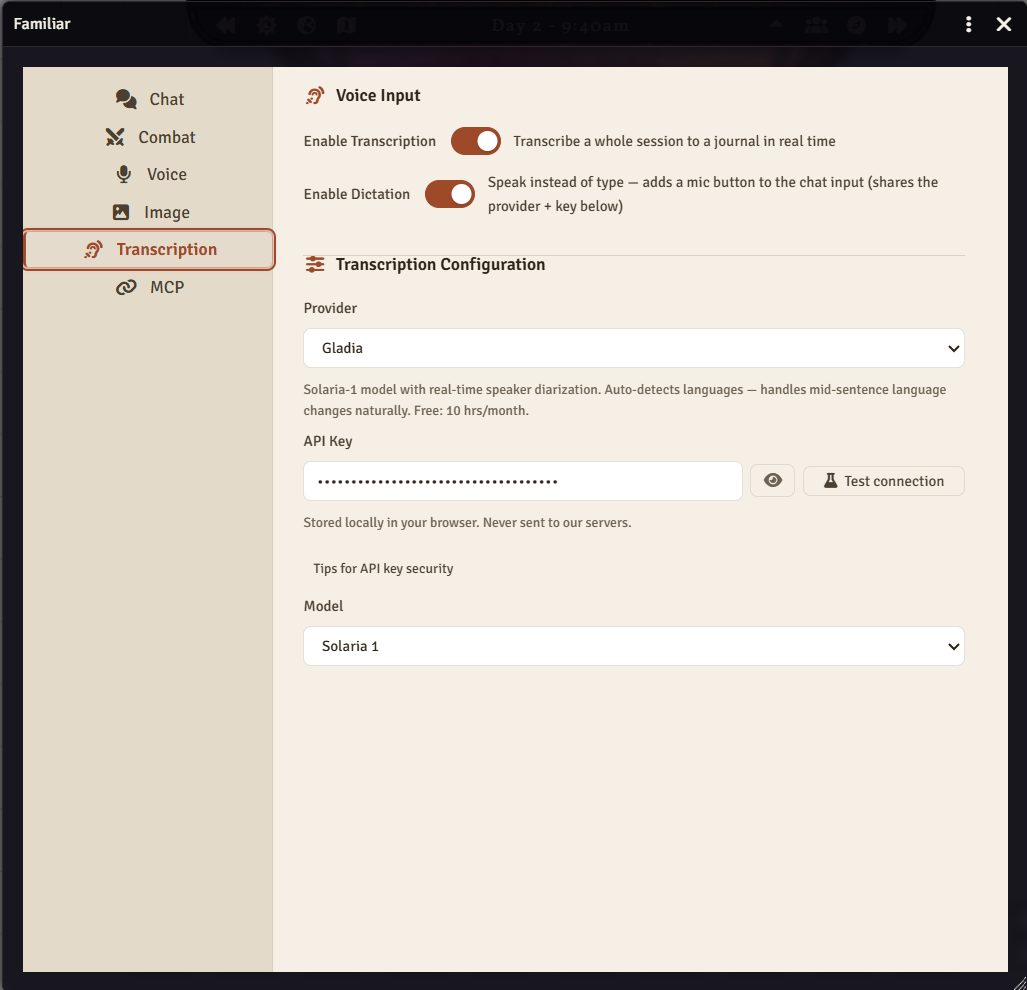Reveal the API key with eye icon
The height and width of the screenshot is (990, 1027).
click(772, 481)
